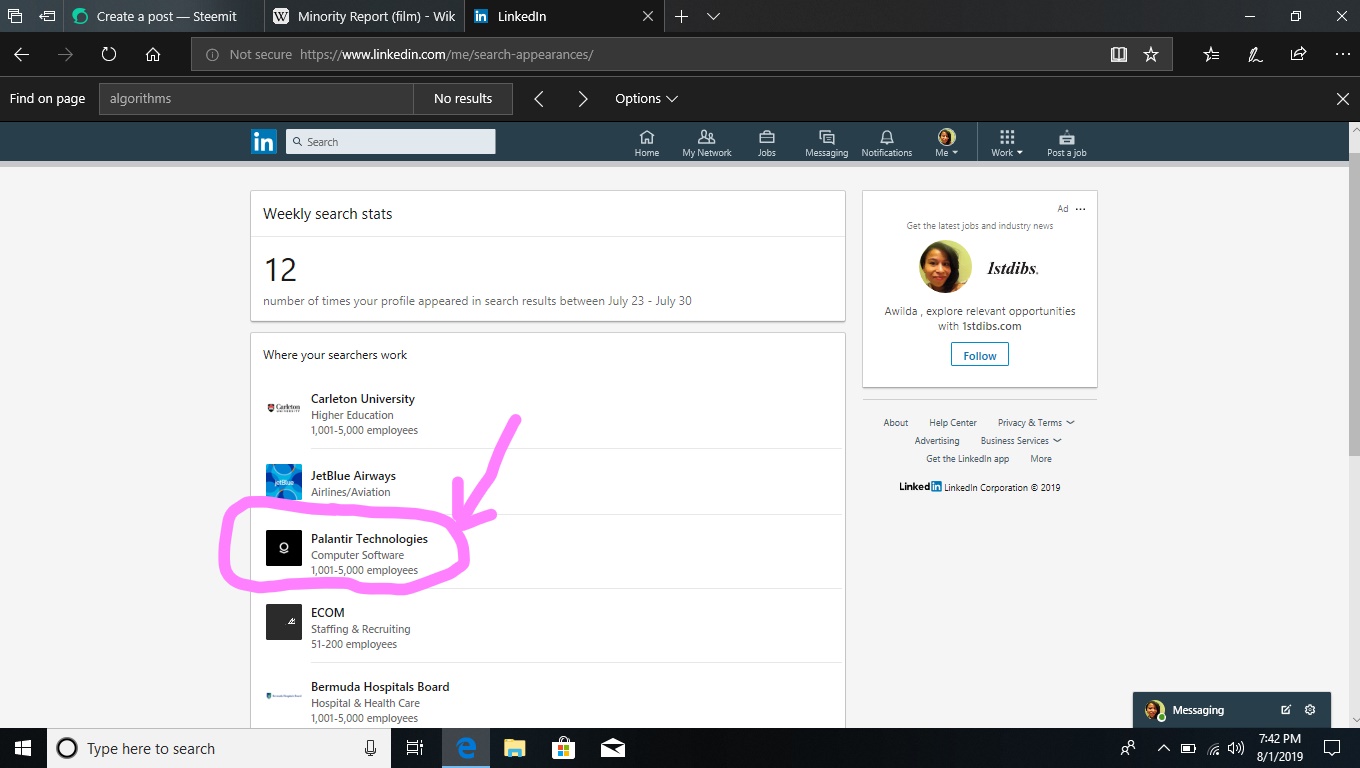1360x768 pixels.
Task: Click browser Refresh button
Action: 109,54
